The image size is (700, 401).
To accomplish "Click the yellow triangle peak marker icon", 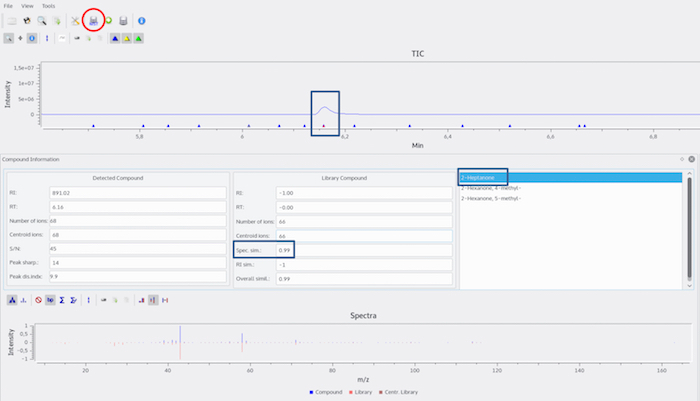I will (126, 38).
